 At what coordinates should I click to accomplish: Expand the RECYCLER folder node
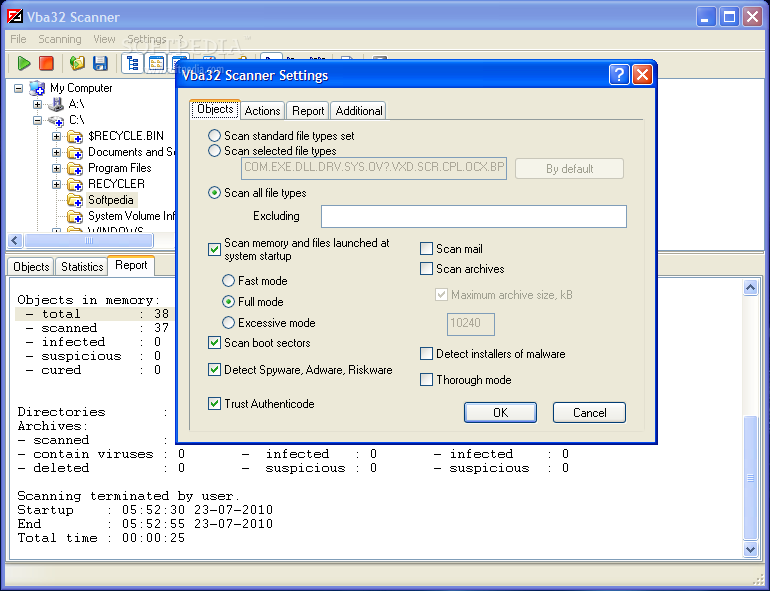point(56,185)
